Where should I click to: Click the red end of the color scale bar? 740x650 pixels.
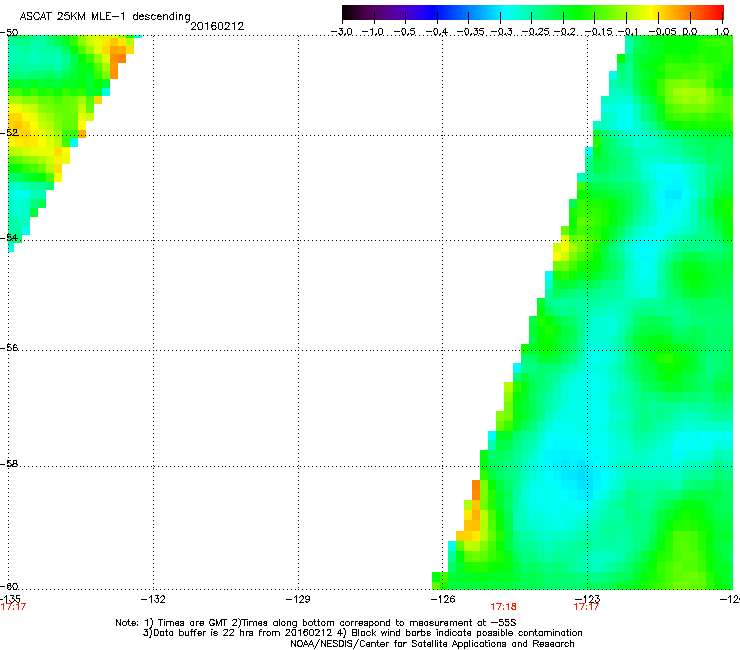(714, 12)
